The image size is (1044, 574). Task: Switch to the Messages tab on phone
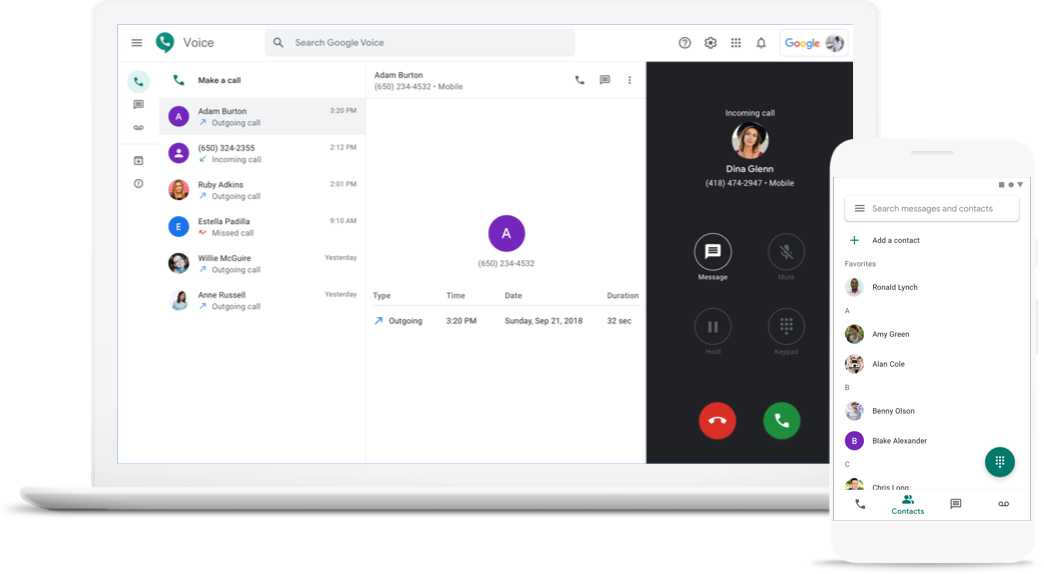click(x=955, y=504)
